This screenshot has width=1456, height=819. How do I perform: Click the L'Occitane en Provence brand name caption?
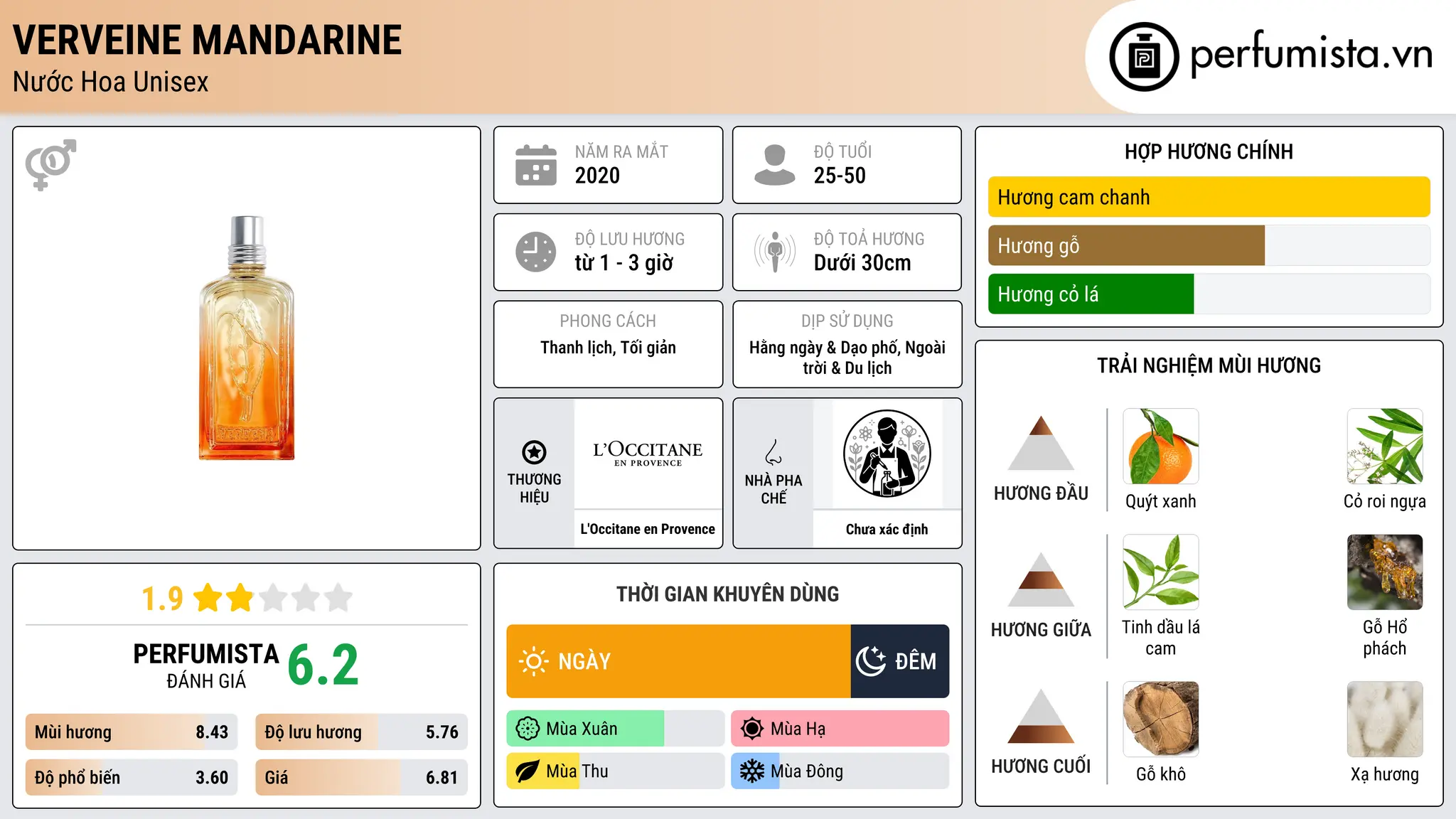tap(648, 529)
